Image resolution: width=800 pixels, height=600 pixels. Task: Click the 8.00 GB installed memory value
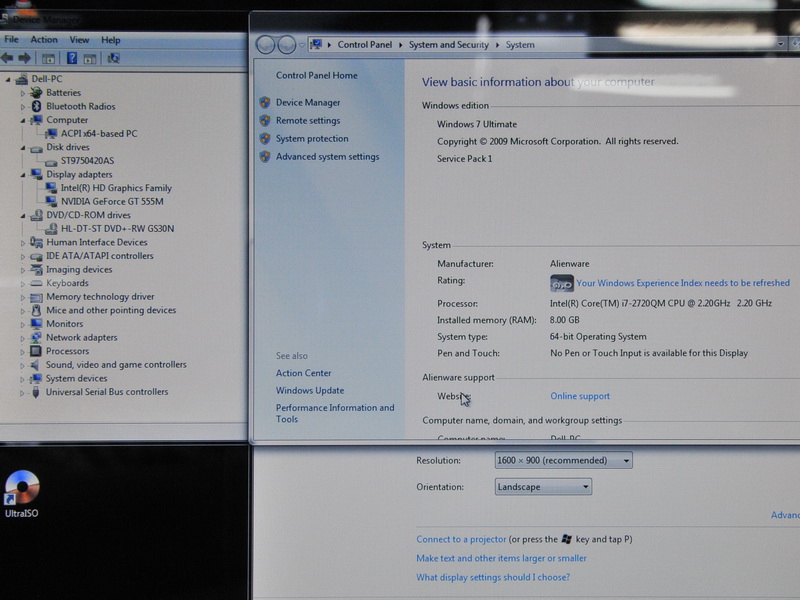[x=564, y=320]
